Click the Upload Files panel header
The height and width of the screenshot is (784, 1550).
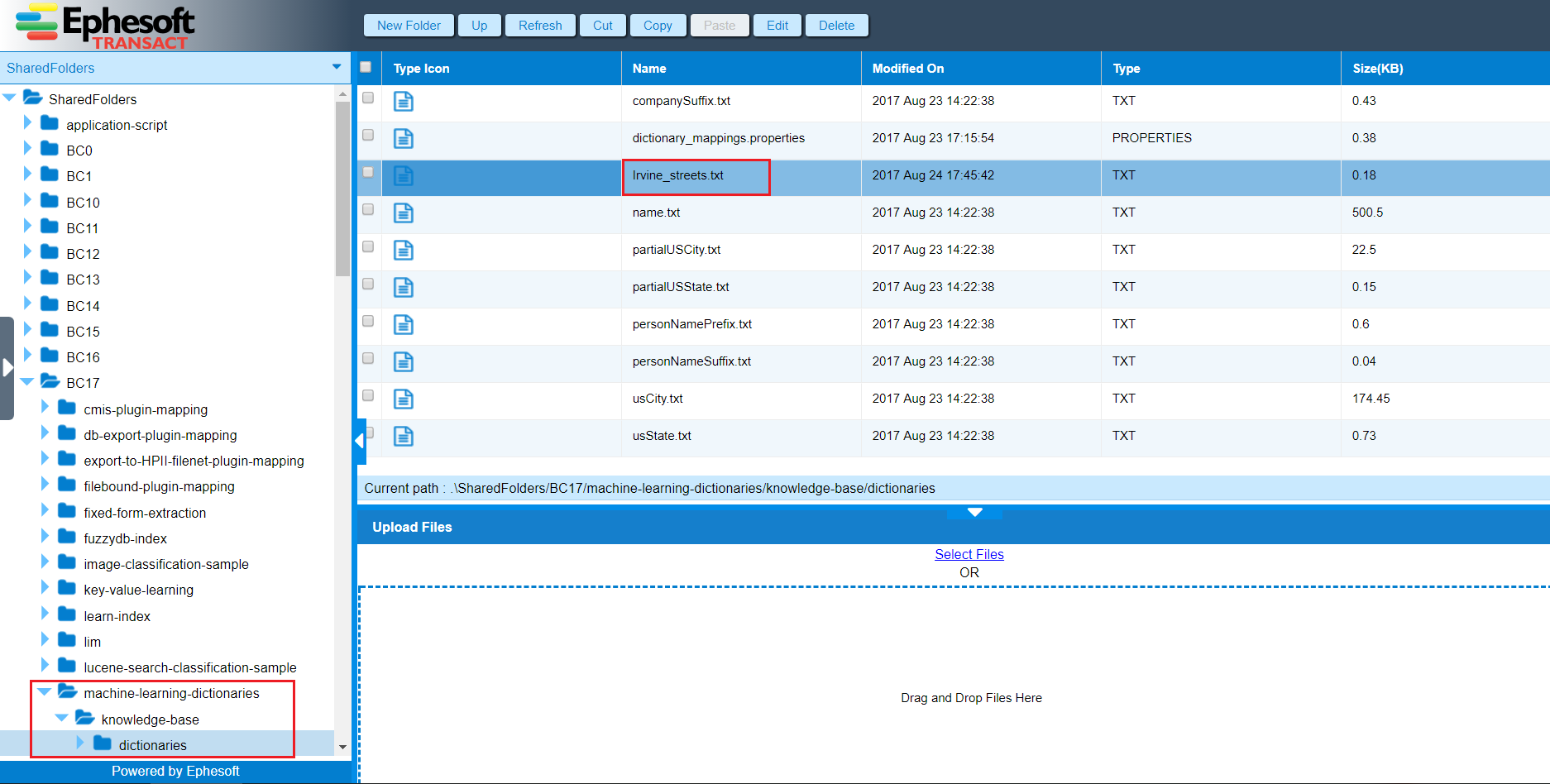click(954, 527)
